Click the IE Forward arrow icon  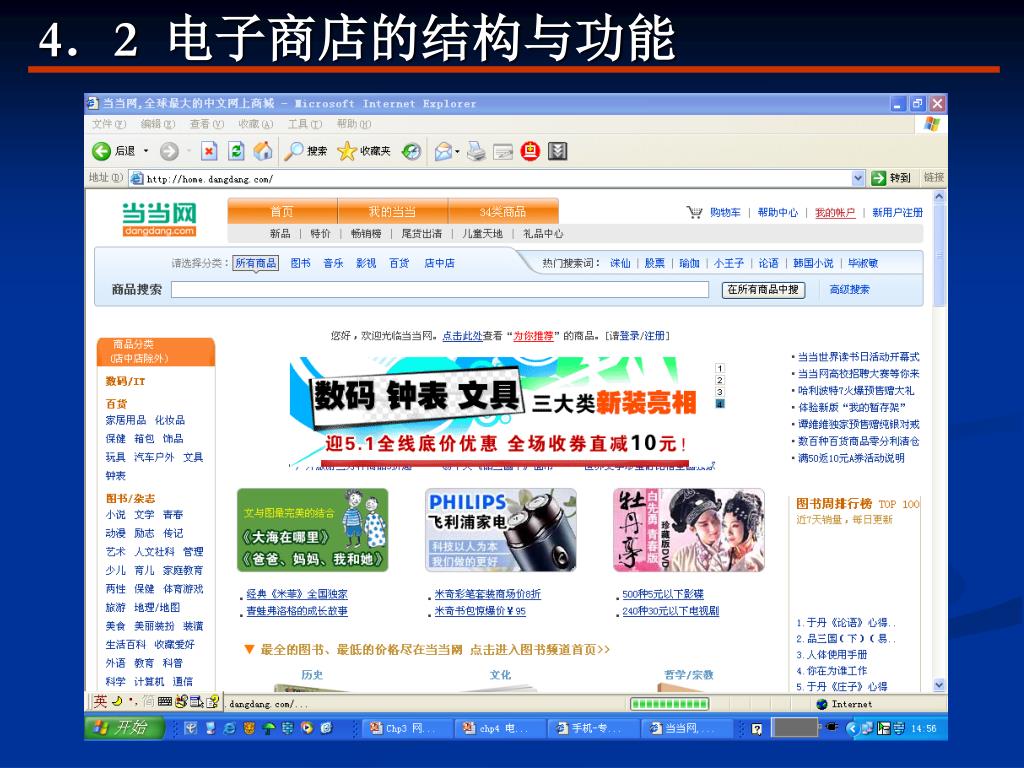(x=169, y=152)
